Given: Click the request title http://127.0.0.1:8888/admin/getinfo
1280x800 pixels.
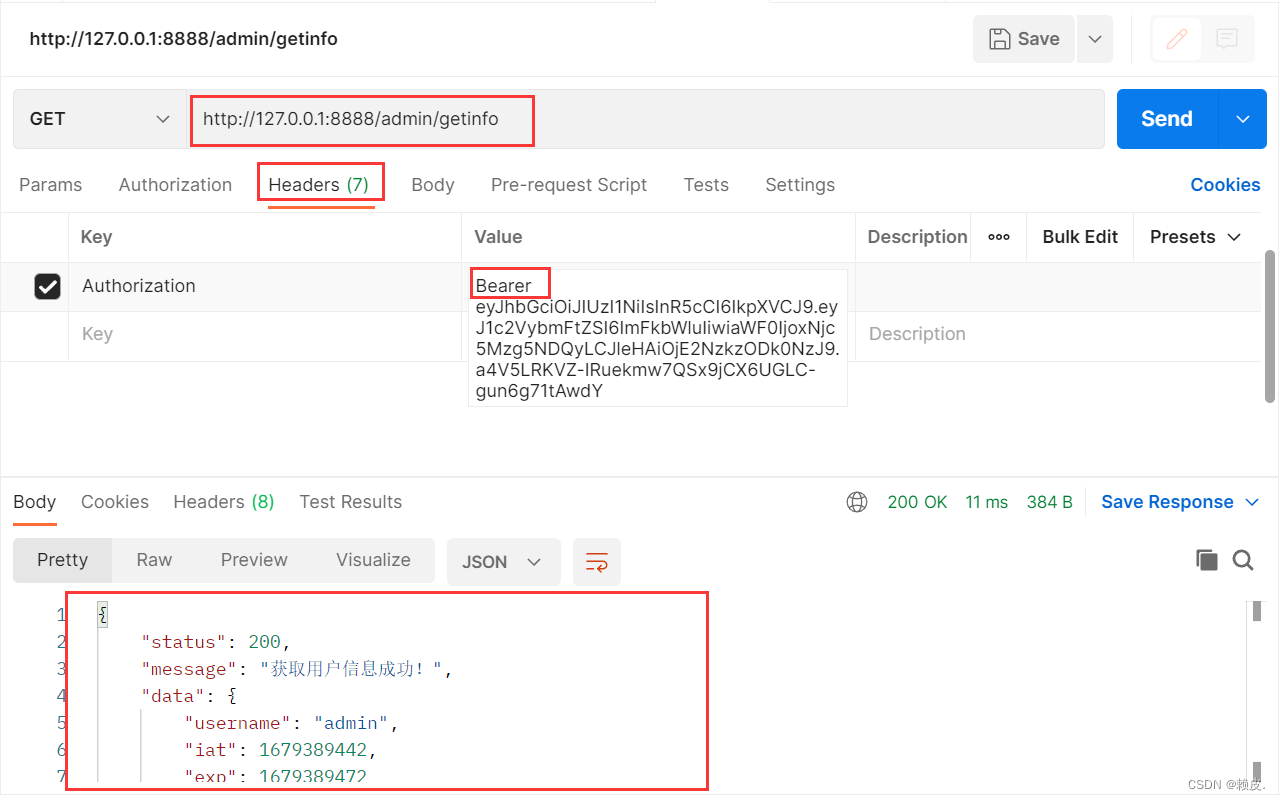Looking at the screenshot, I should [x=184, y=39].
